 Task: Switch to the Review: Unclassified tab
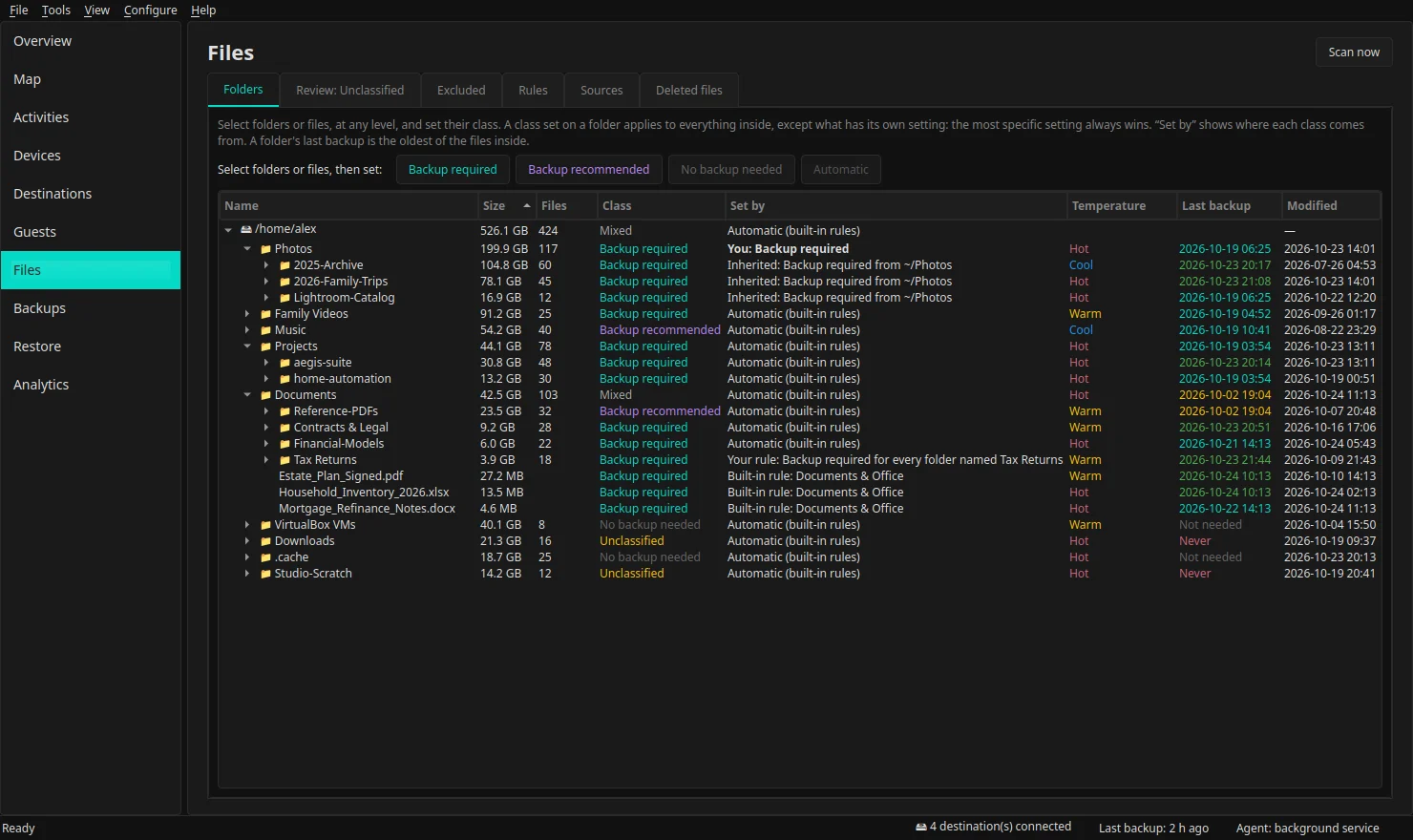pos(349,91)
